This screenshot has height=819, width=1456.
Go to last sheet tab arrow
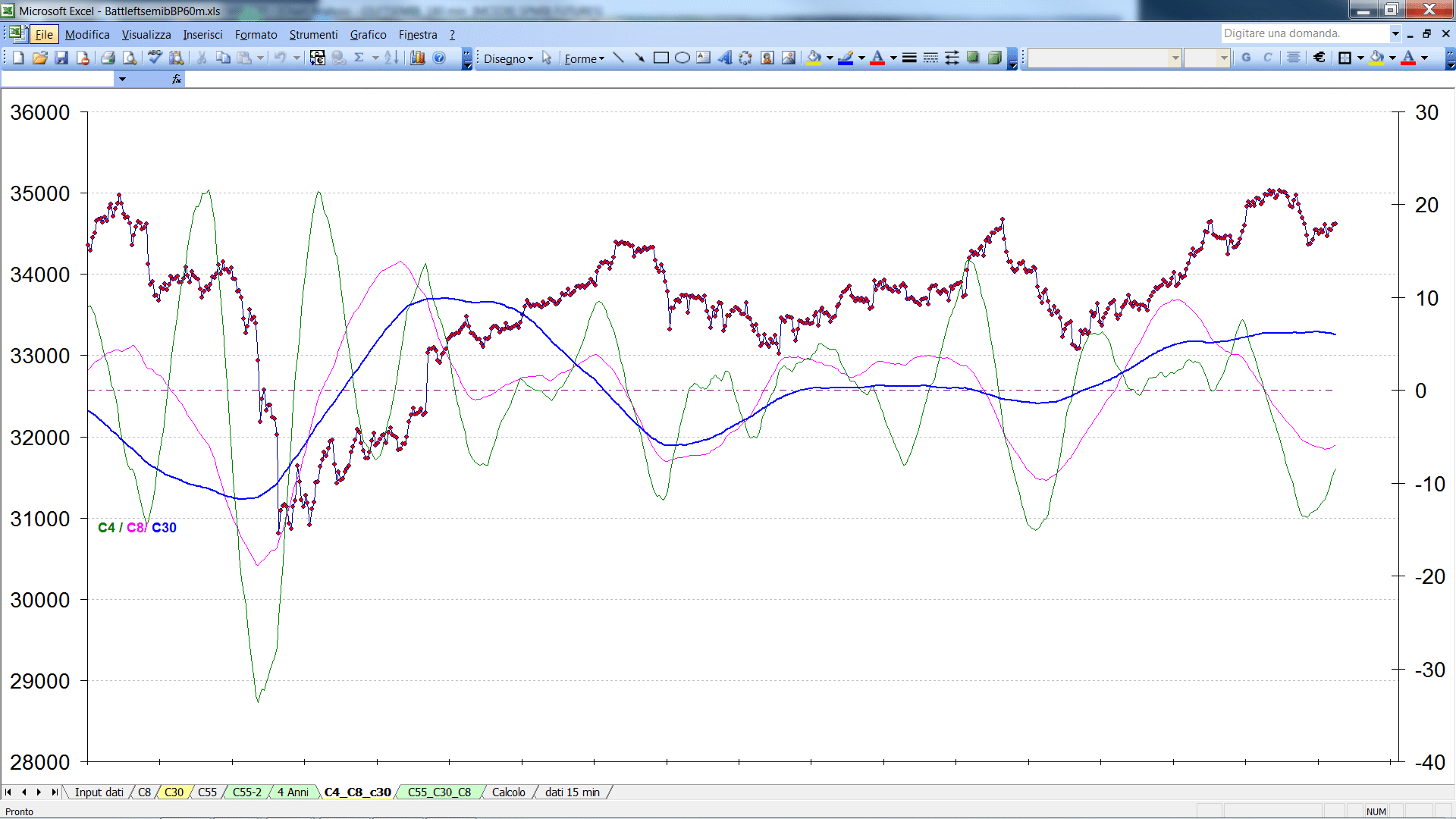click(x=54, y=792)
